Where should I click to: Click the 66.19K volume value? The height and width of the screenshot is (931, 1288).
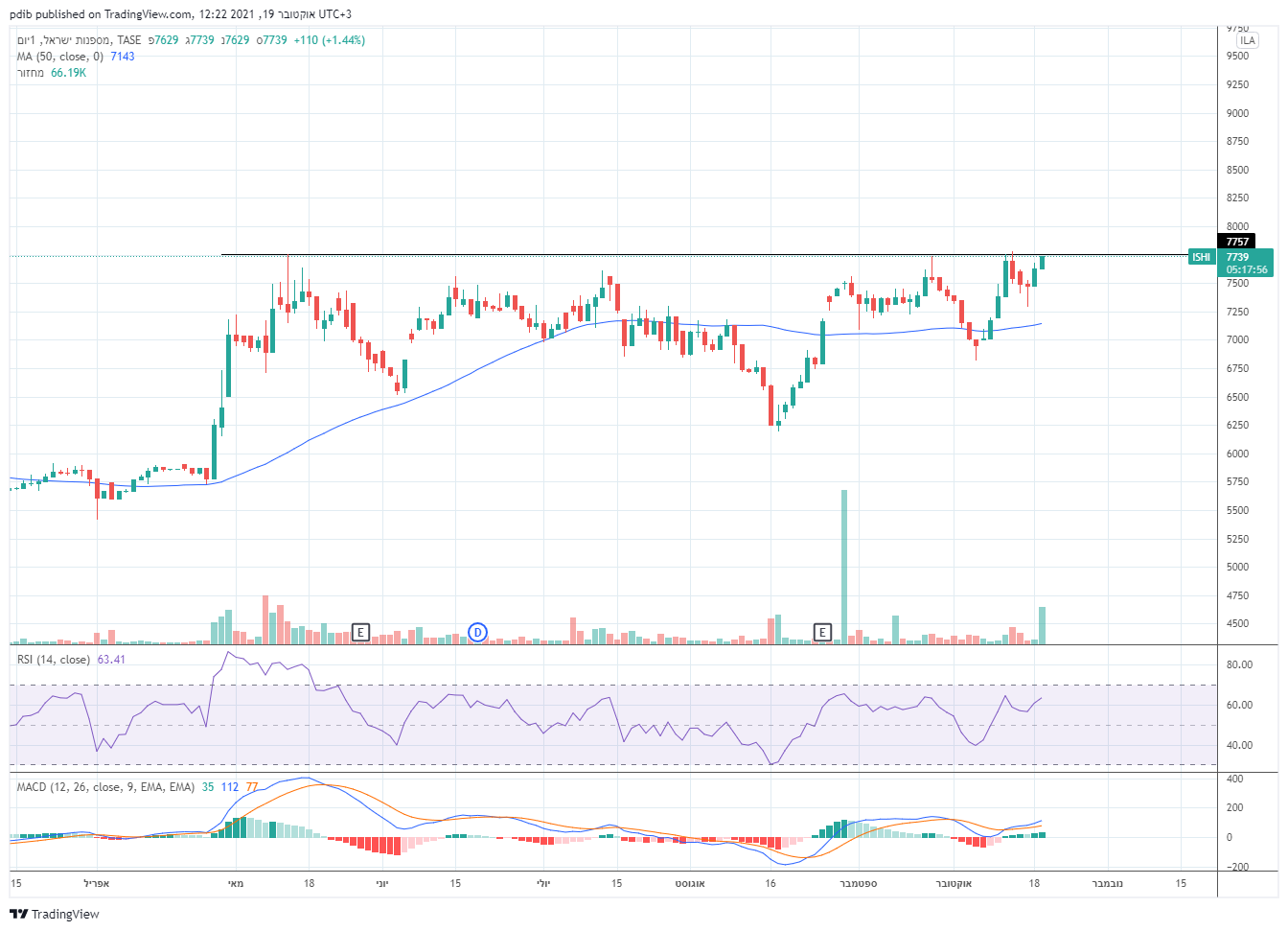(68, 73)
